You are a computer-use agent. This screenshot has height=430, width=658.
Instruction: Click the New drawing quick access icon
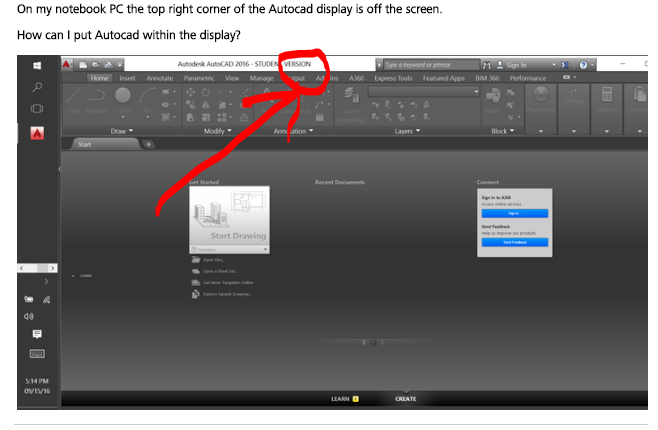pyautogui.click(x=83, y=65)
